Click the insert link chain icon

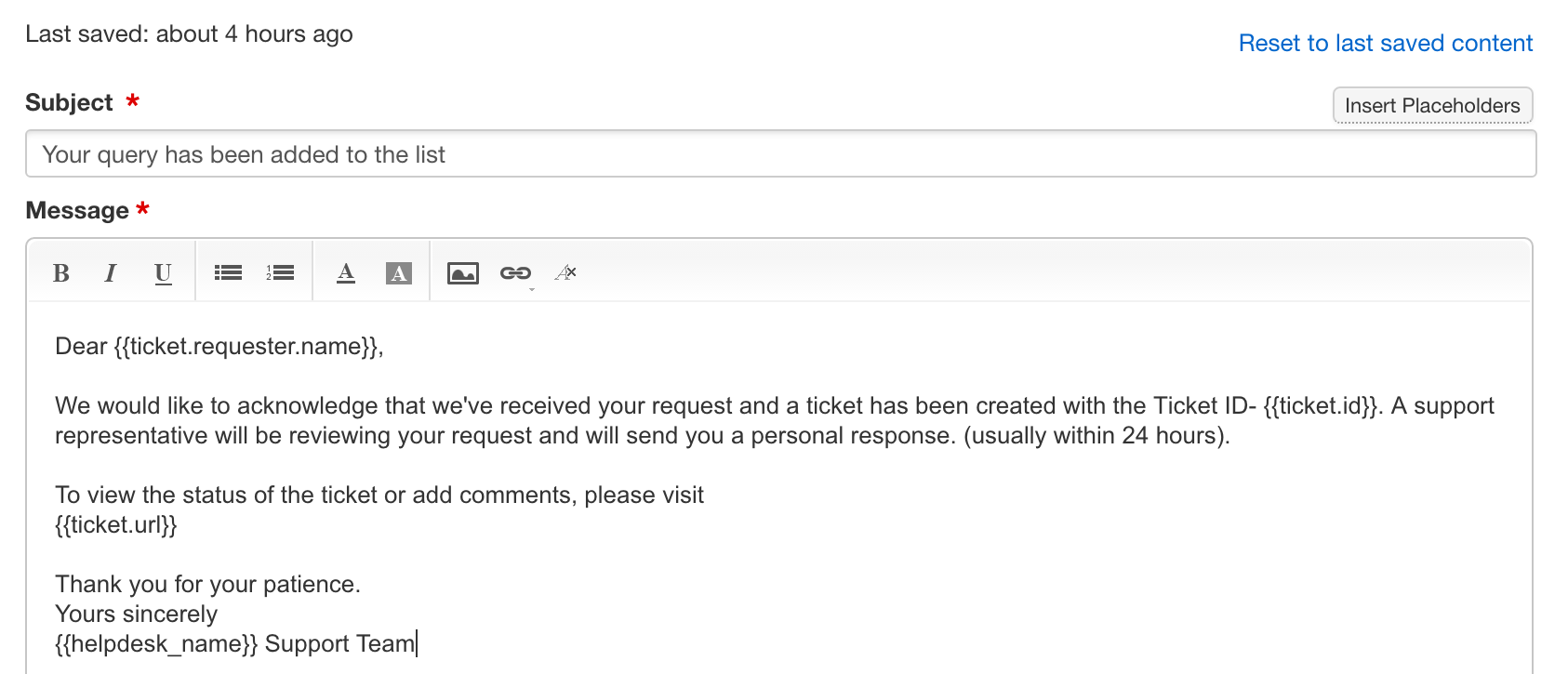click(x=514, y=272)
